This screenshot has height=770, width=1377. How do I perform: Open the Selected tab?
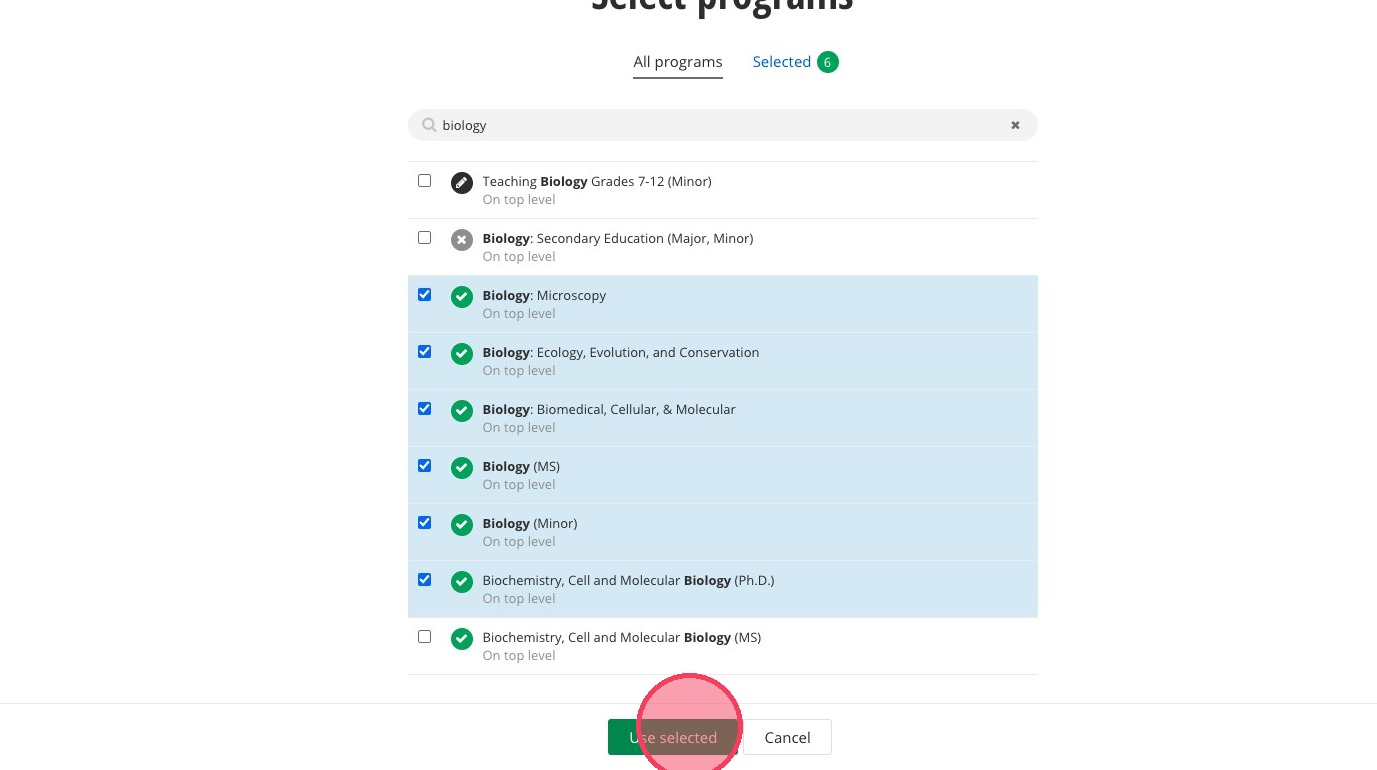click(x=781, y=62)
